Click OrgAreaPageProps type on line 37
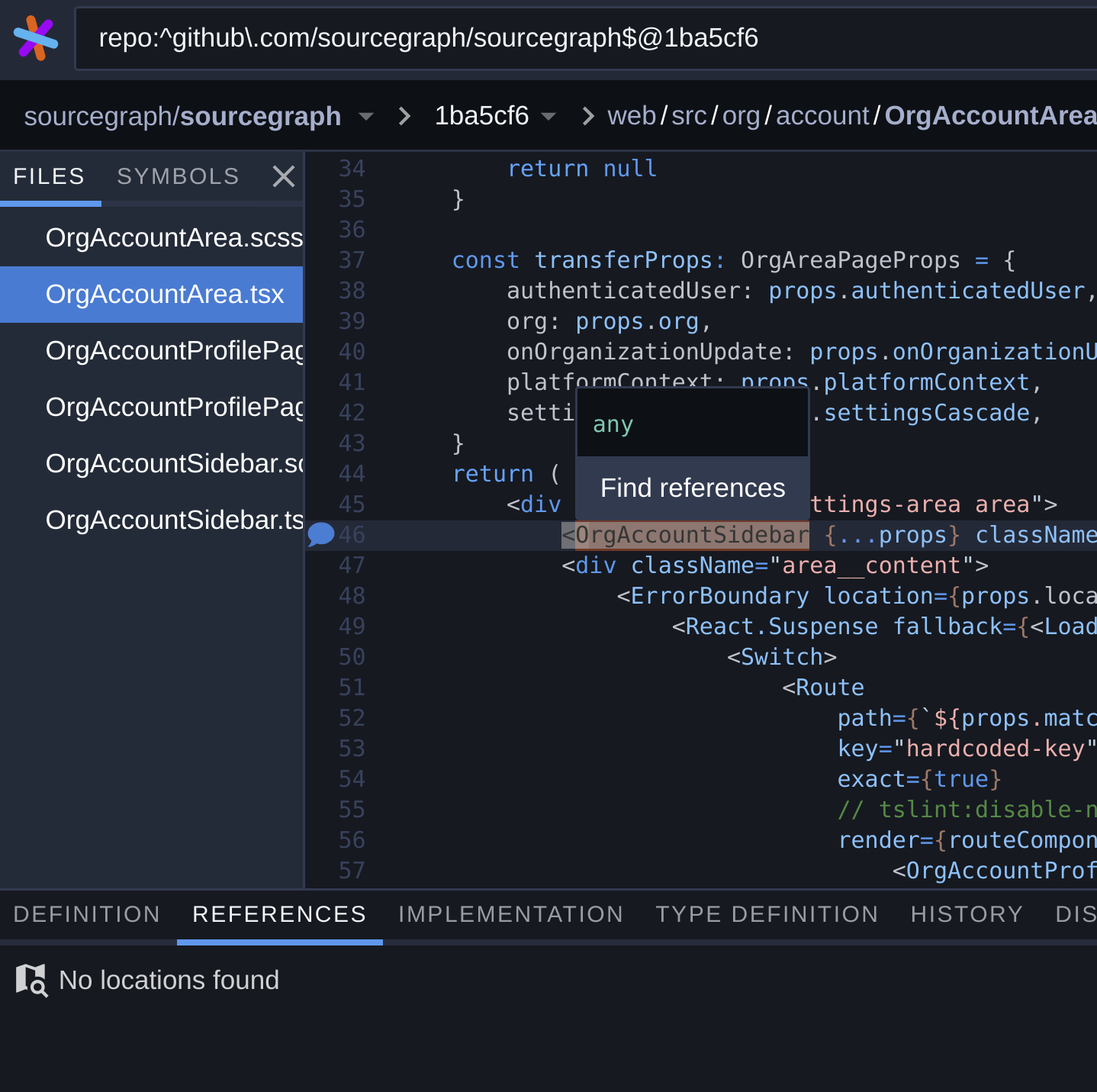 851,260
